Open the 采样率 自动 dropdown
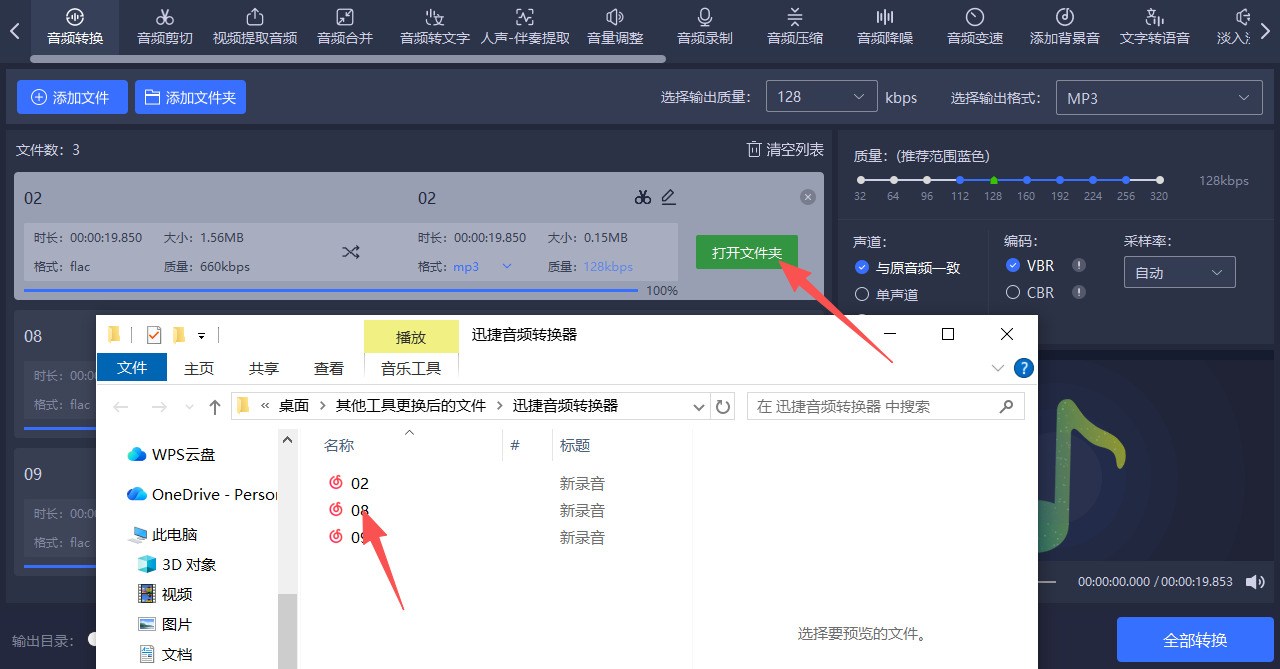This screenshot has width=1280, height=669. coord(1179,272)
